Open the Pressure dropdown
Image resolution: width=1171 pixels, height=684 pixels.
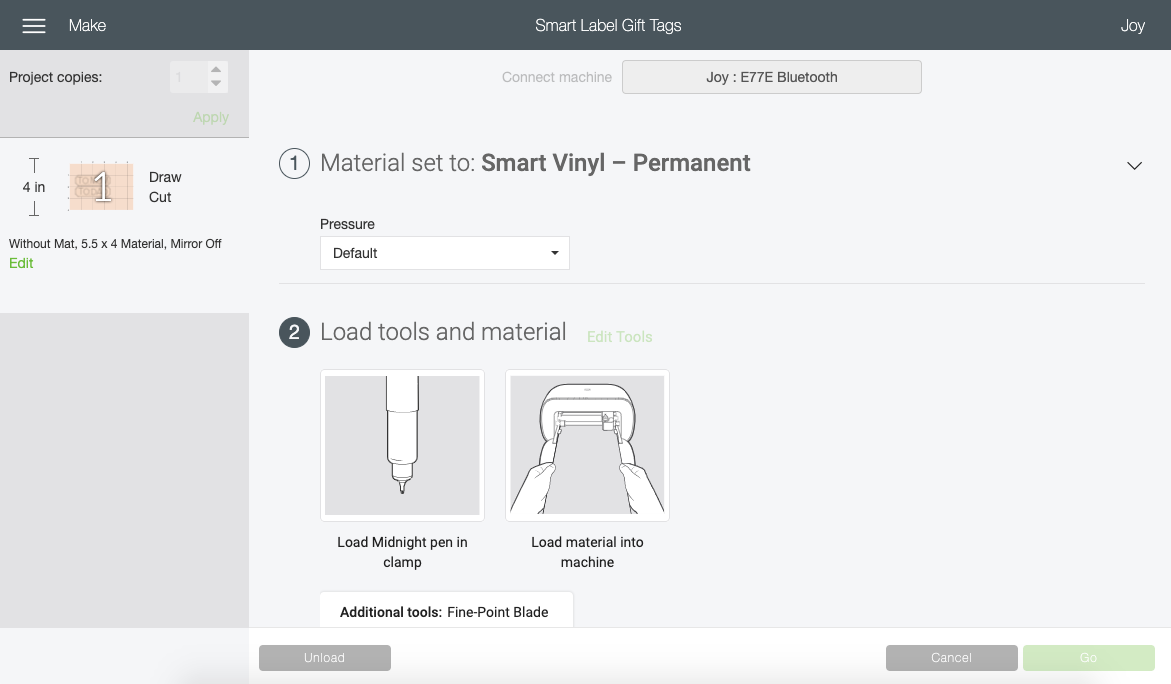[x=445, y=253]
